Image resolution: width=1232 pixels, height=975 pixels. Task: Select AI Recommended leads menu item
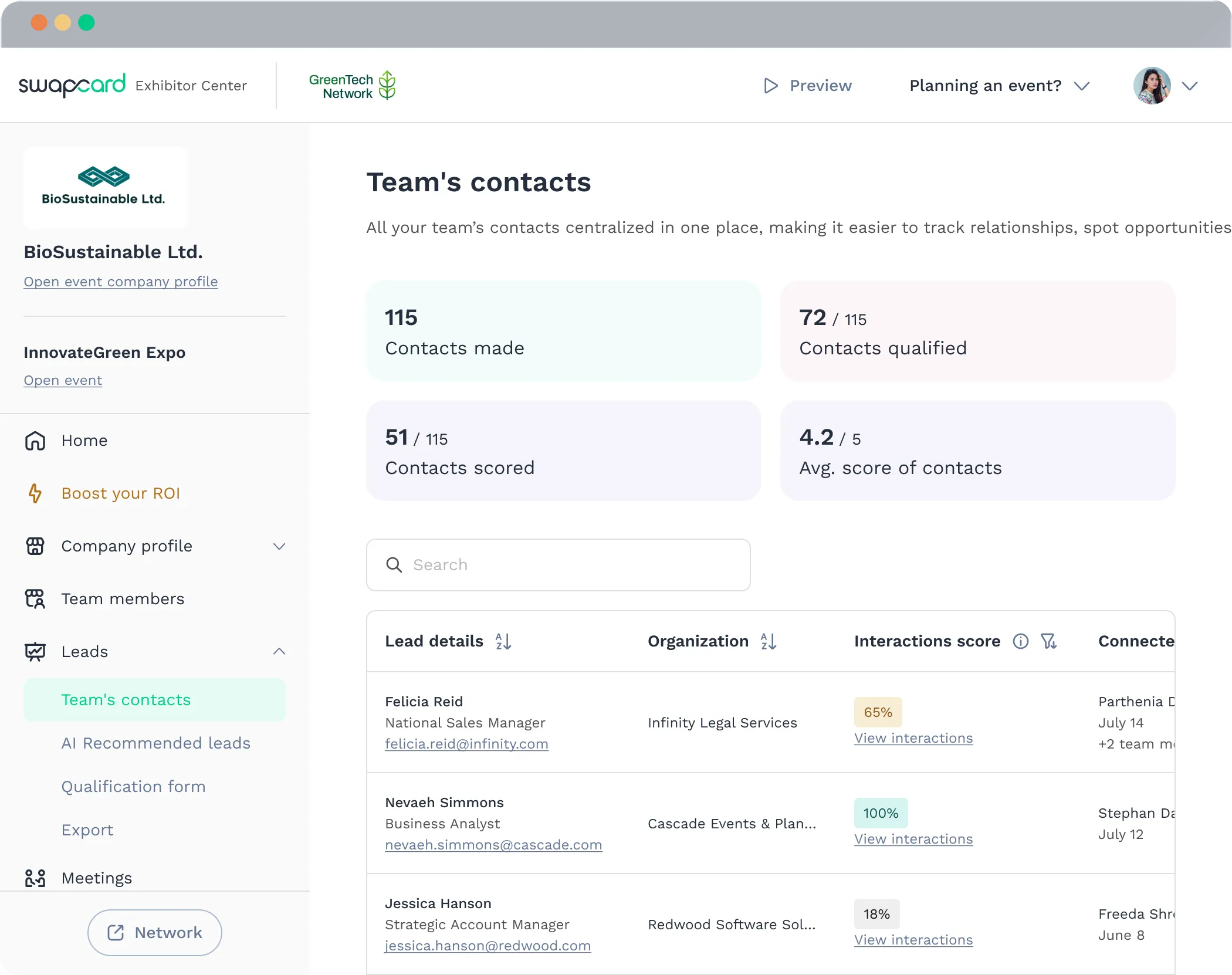155,743
